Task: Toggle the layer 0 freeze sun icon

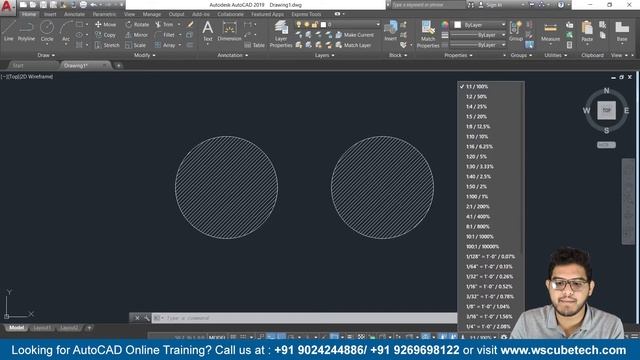Action: point(307,24)
